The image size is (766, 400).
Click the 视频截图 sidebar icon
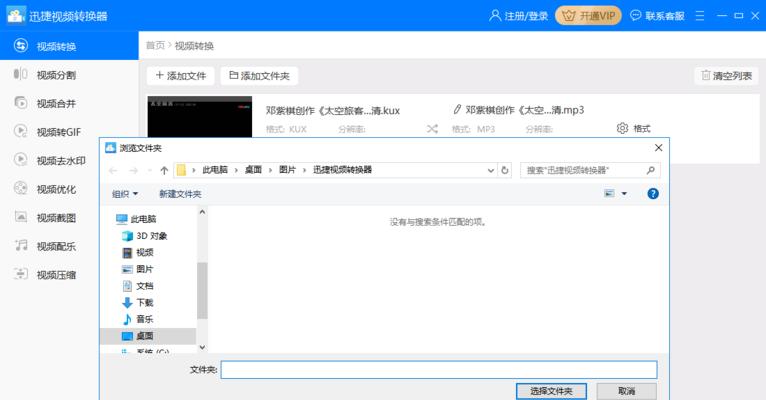(21, 217)
